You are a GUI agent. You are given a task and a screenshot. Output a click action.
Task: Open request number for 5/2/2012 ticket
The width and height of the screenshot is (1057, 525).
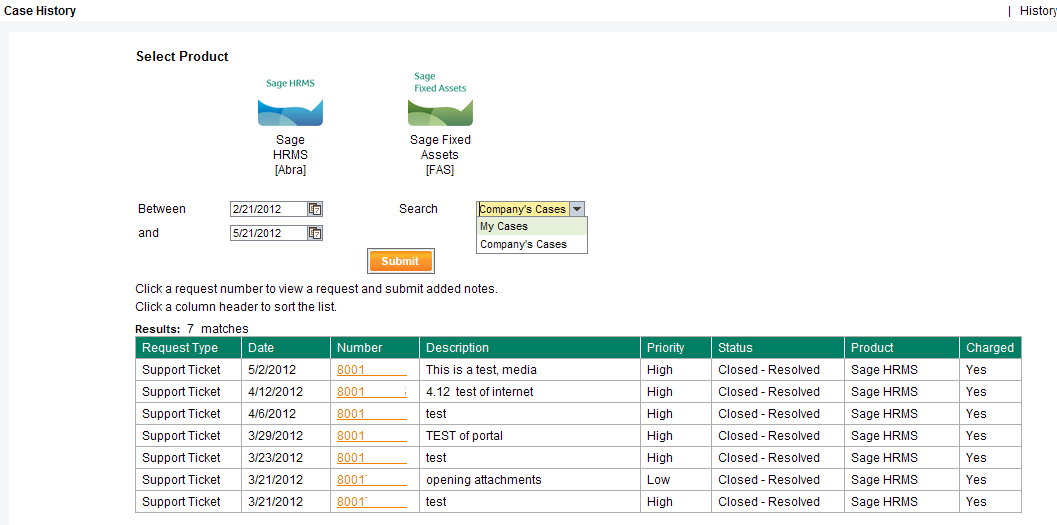click(x=351, y=370)
